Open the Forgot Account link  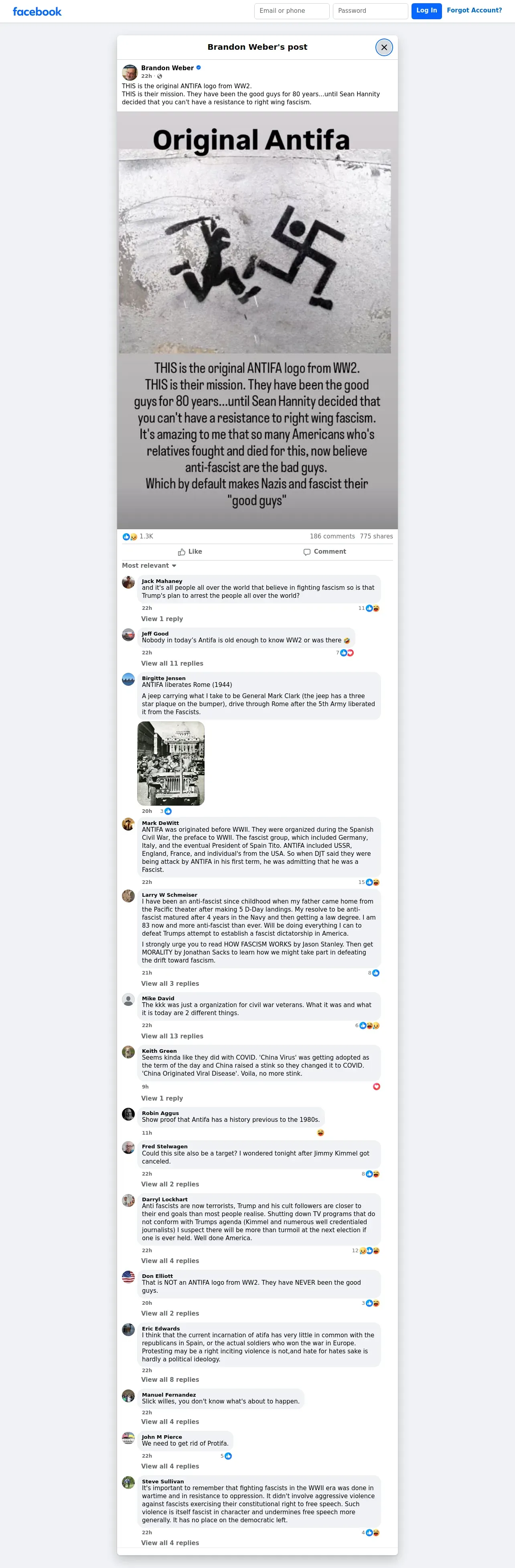pyautogui.click(x=474, y=10)
